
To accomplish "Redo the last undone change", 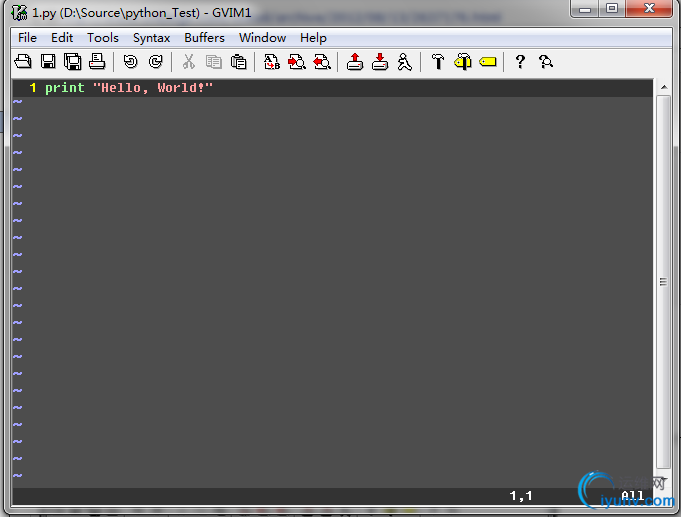I will click(x=155, y=62).
